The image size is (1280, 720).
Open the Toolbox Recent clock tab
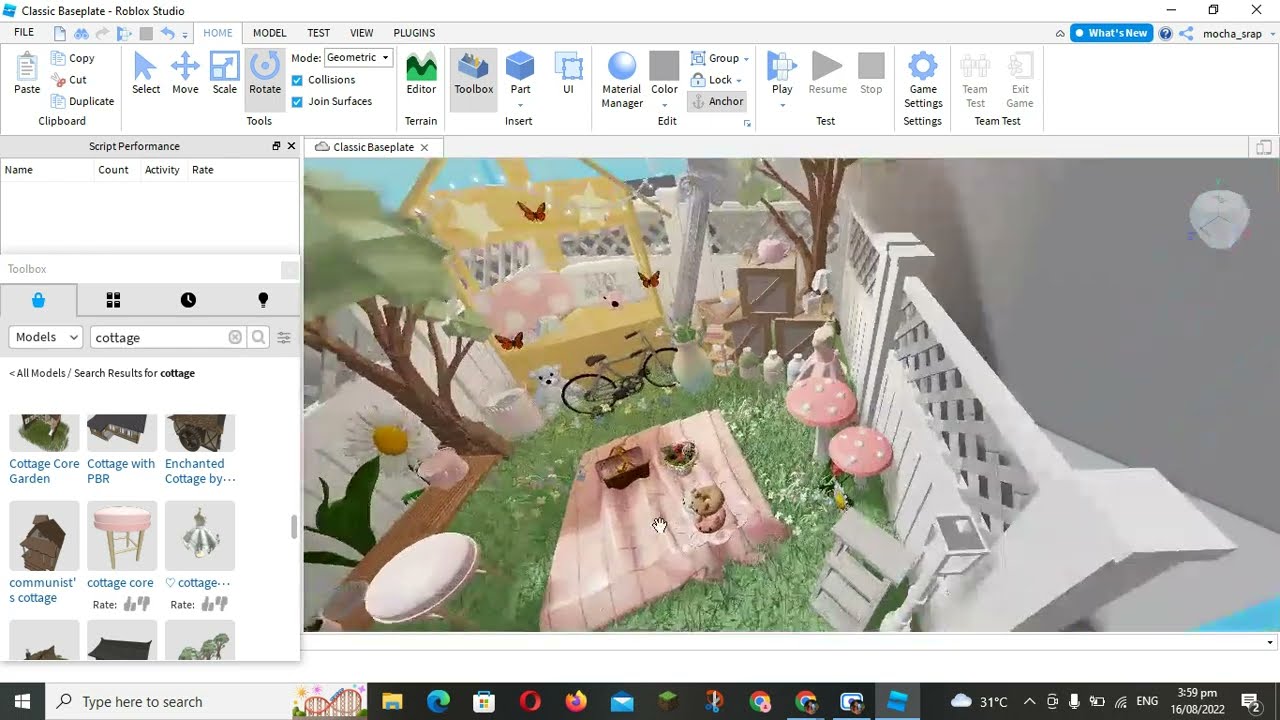coord(188,300)
